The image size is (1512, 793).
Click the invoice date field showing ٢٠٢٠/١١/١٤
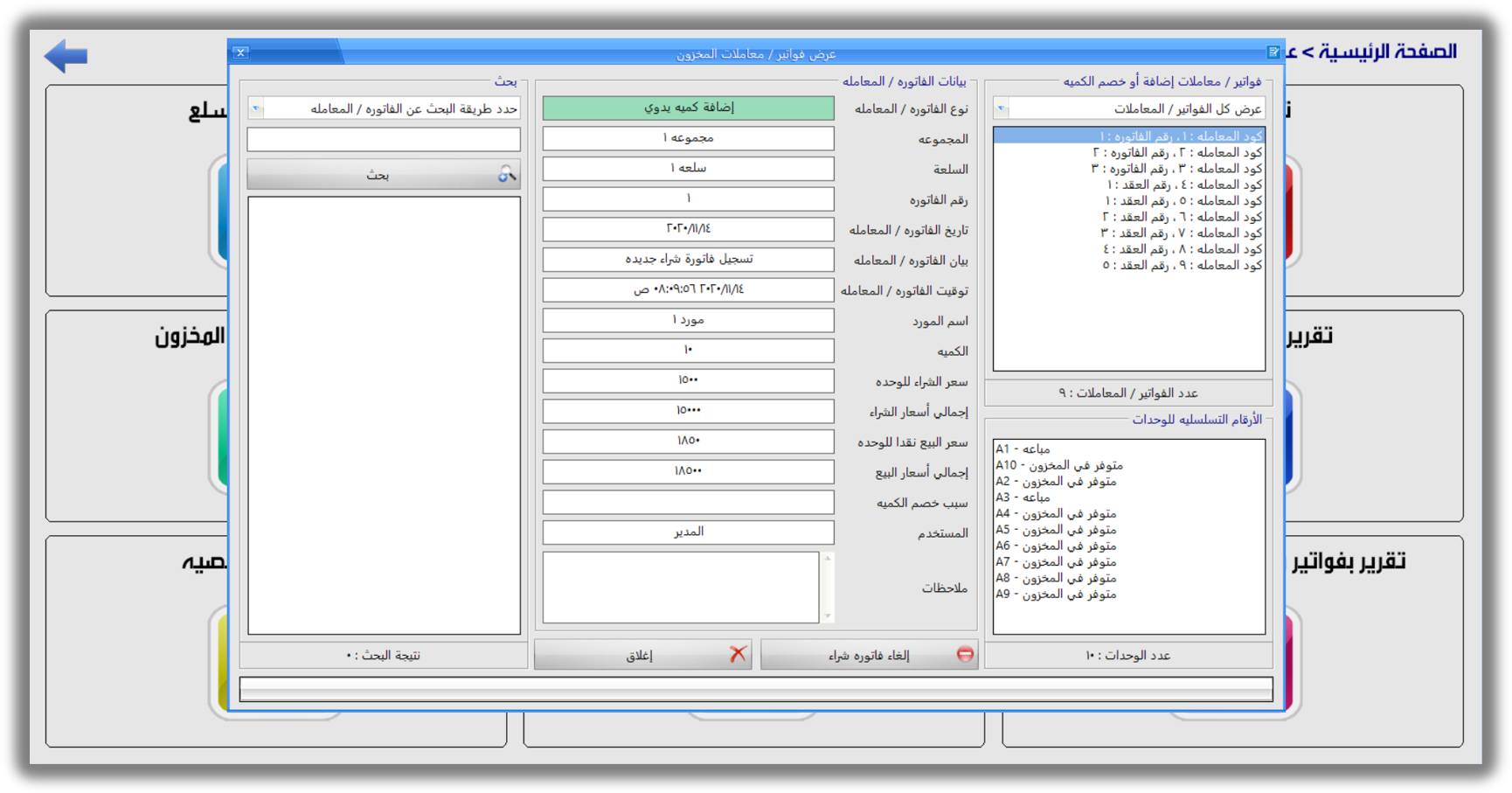click(689, 229)
